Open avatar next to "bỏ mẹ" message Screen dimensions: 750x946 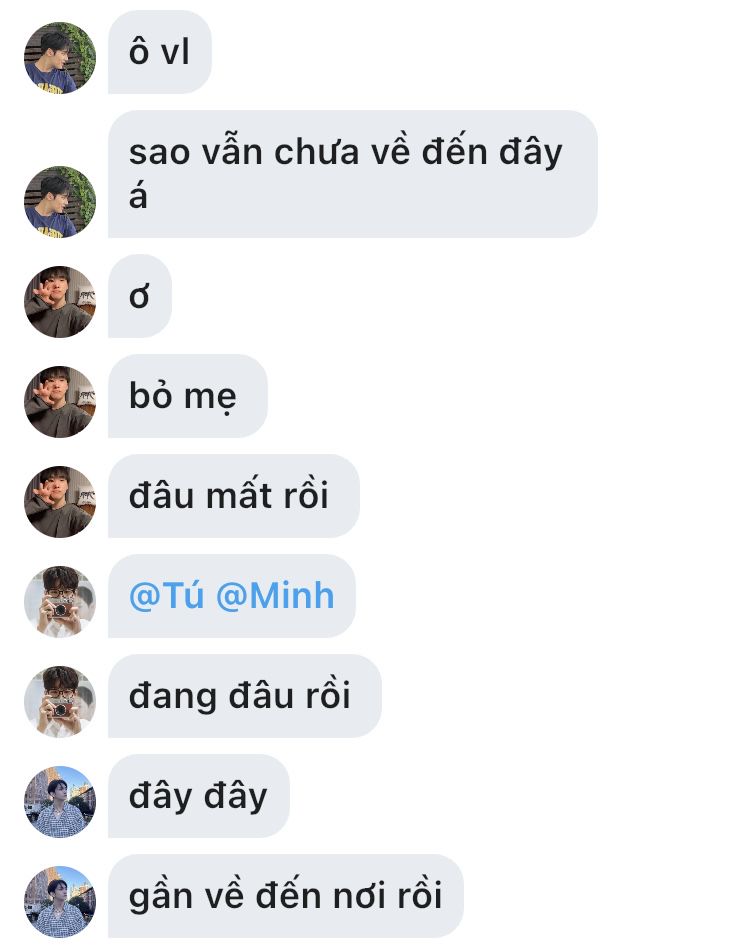coord(60,402)
